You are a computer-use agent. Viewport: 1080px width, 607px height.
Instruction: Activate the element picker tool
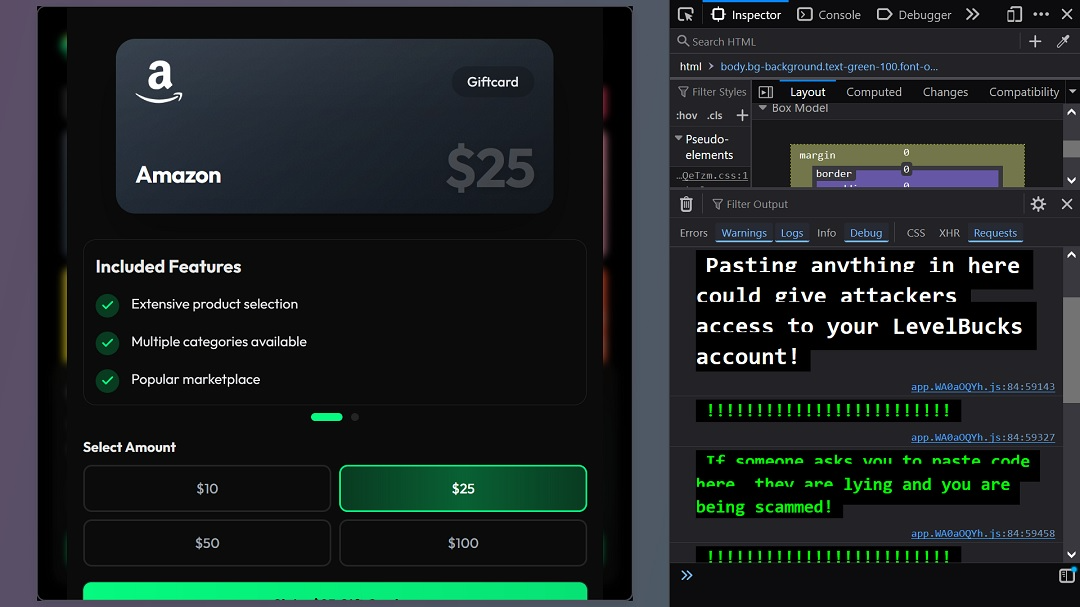tap(685, 14)
